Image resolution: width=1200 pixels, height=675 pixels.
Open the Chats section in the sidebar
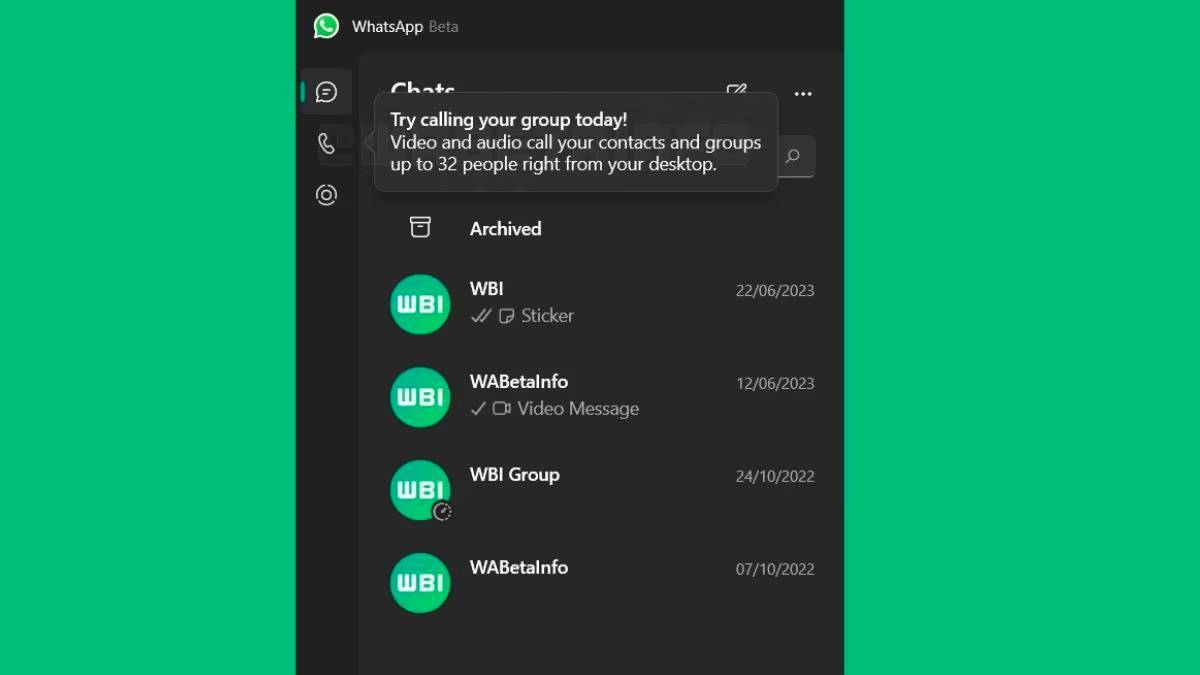point(326,92)
